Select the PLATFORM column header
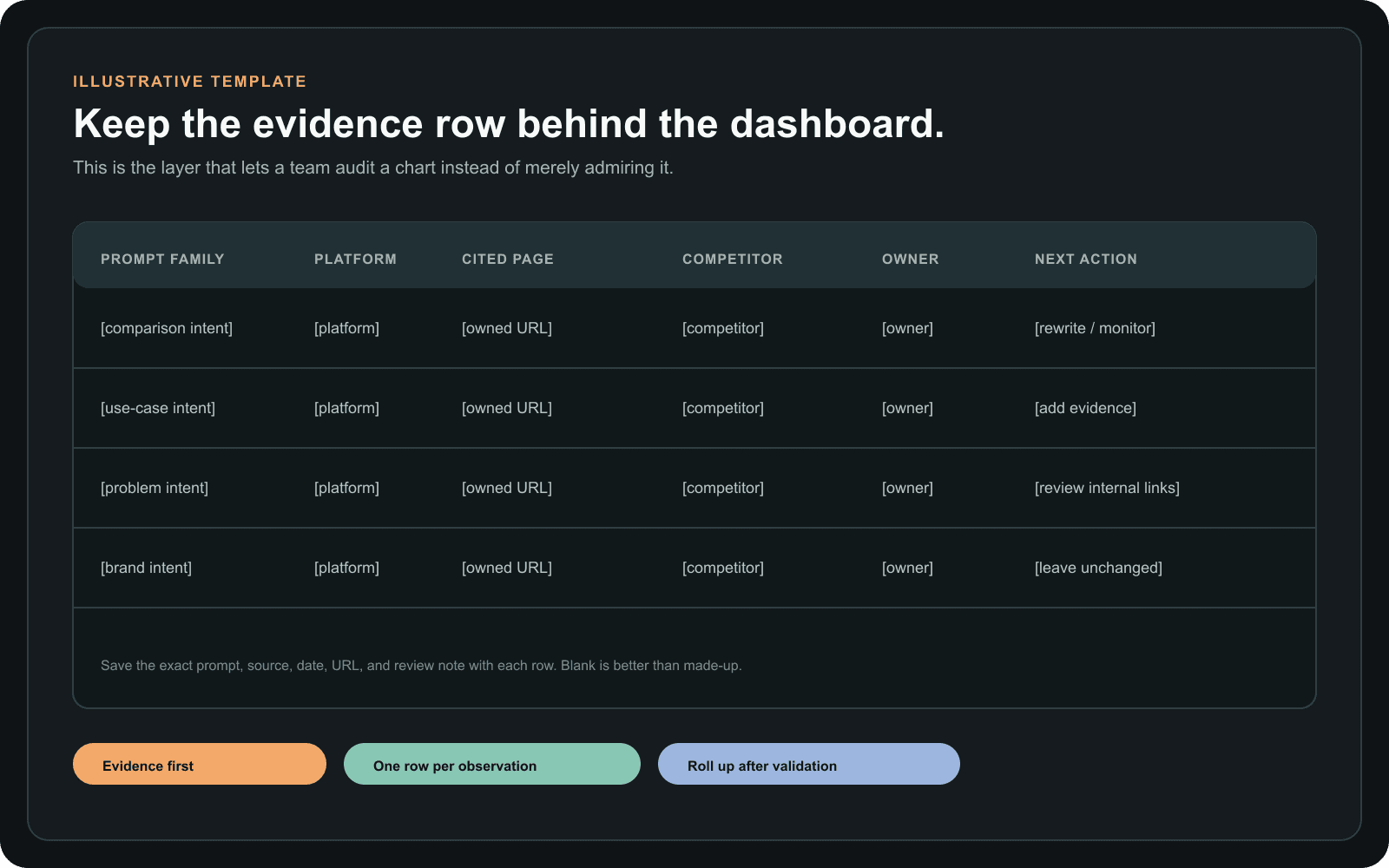Image resolution: width=1389 pixels, height=868 pixels. [x=355, y=259]
